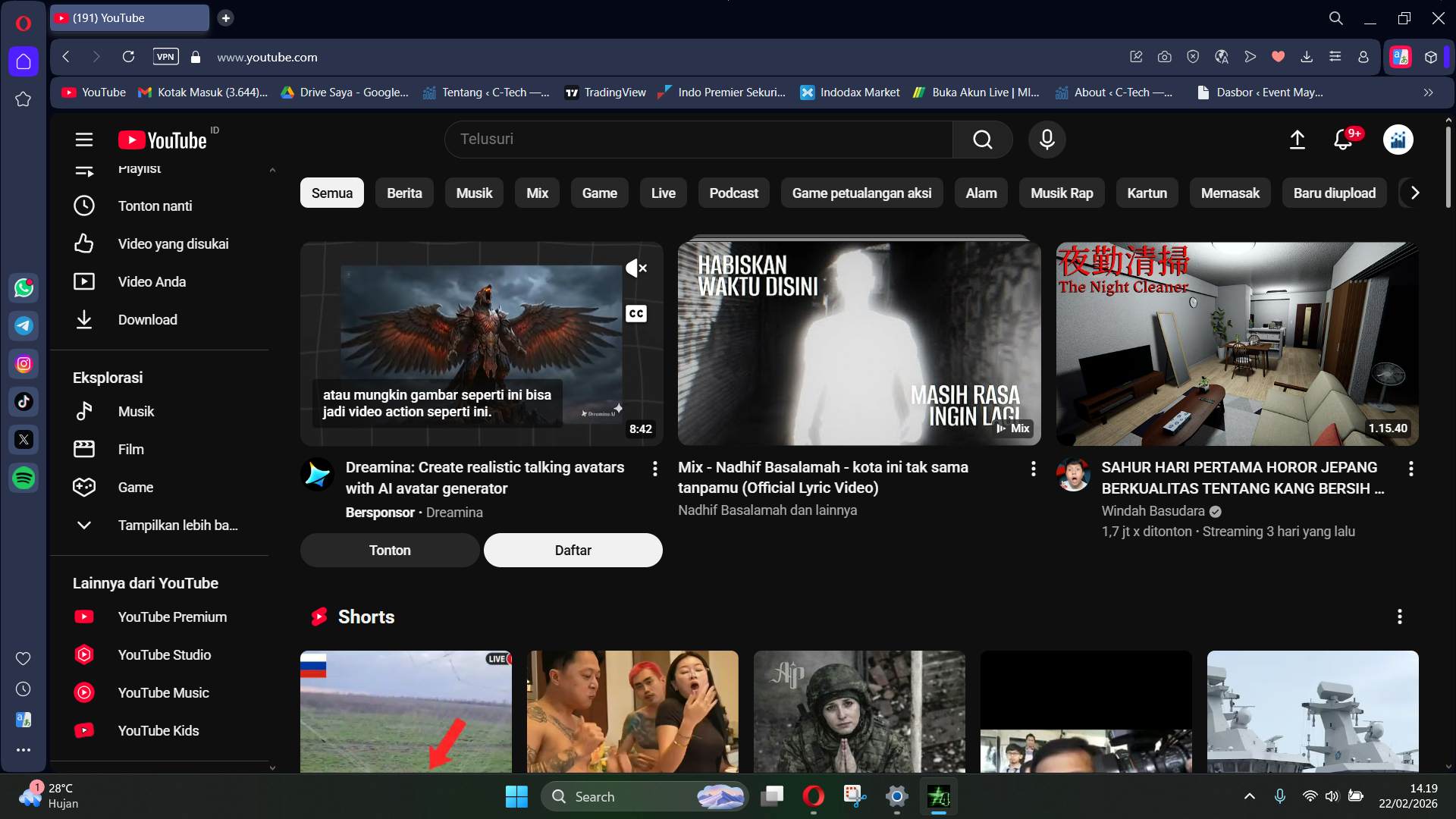Viewport: 1456px width, 819px height.
Task: Open WhatsApp in Opera sidebar
Action: 24,287
